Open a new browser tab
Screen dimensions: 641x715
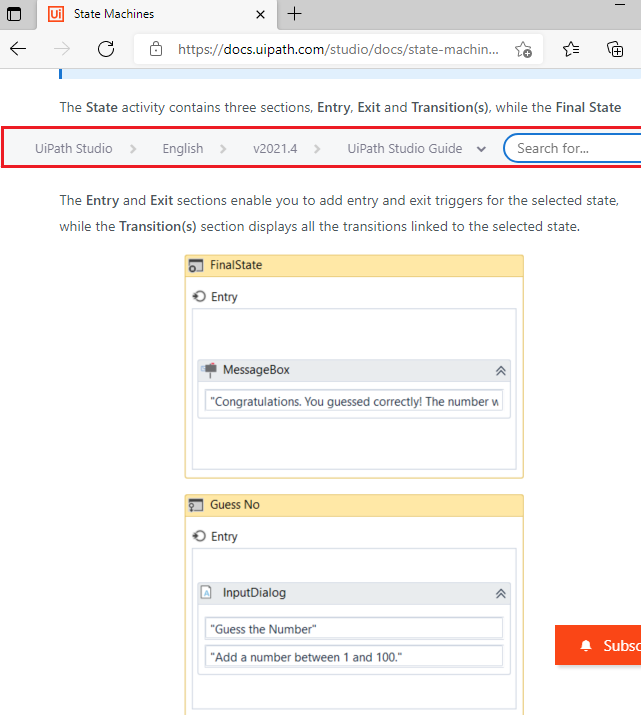point(295,14)
